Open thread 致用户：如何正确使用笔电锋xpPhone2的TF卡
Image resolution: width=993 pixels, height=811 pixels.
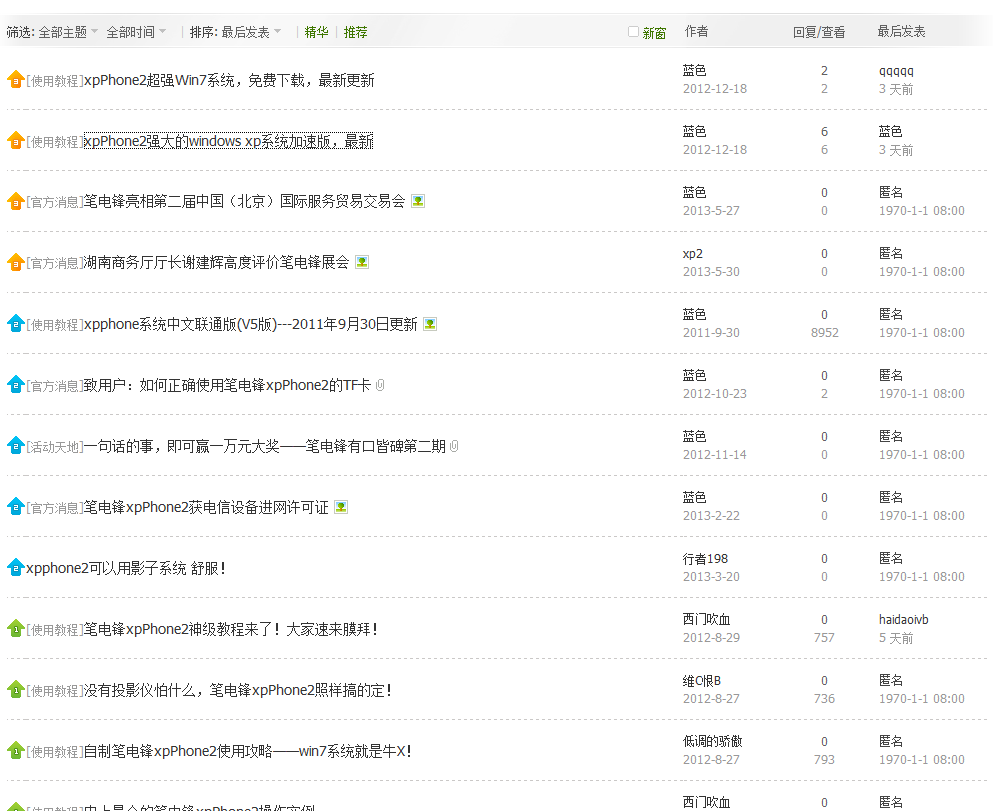coord(227,385)
